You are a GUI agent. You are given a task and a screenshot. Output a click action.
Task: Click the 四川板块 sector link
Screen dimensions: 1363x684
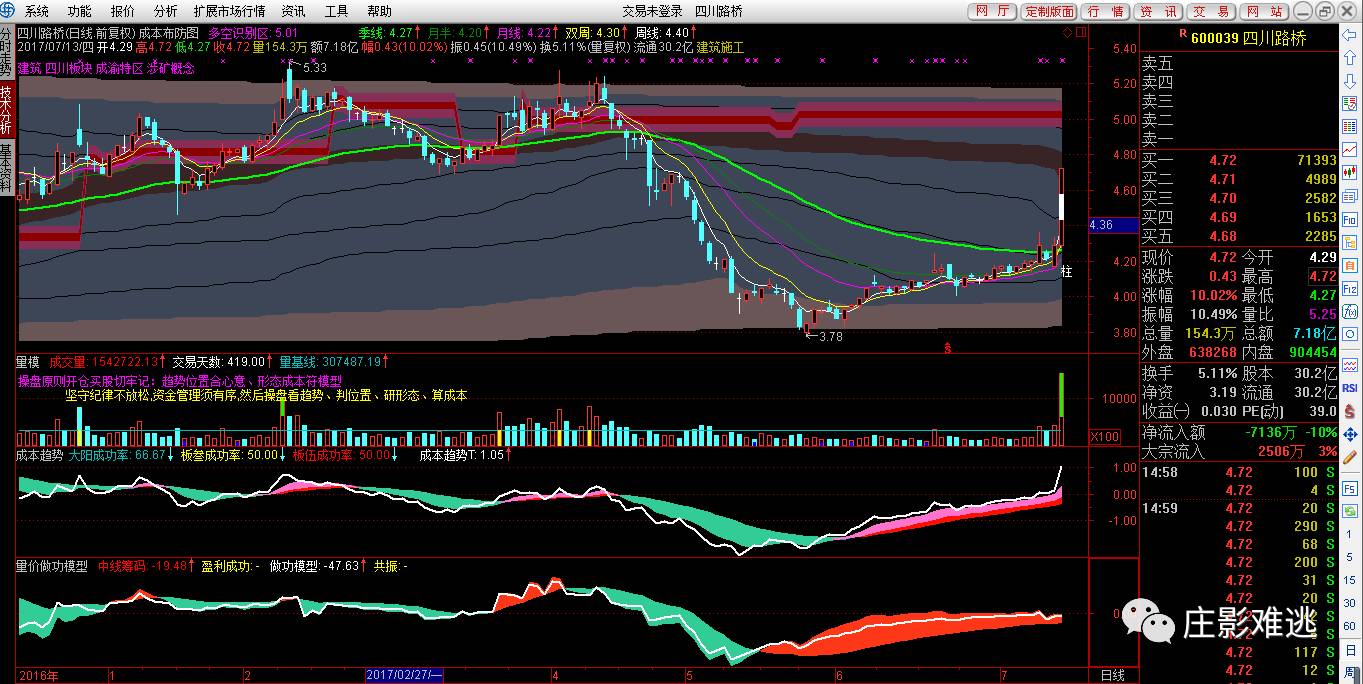[x=71, y=70]
